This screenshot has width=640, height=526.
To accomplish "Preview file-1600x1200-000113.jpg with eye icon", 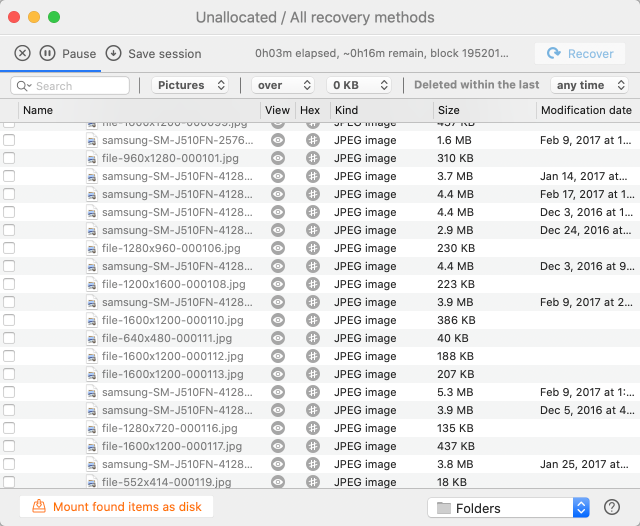I will coord(278,374).
